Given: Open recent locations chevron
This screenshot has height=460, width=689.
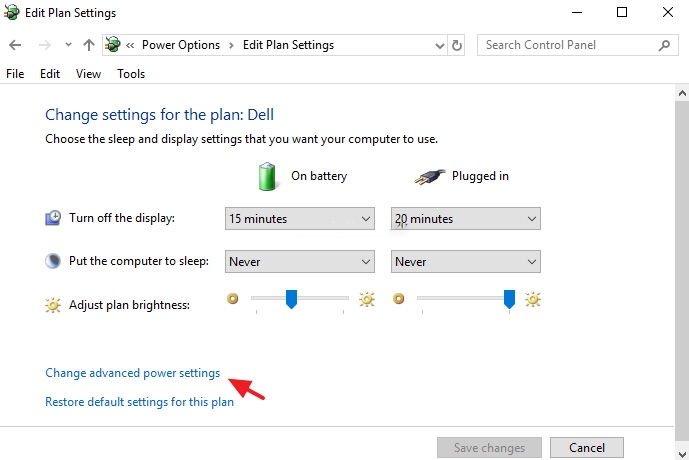Looking at the screenshot, I should coord(67,45).
